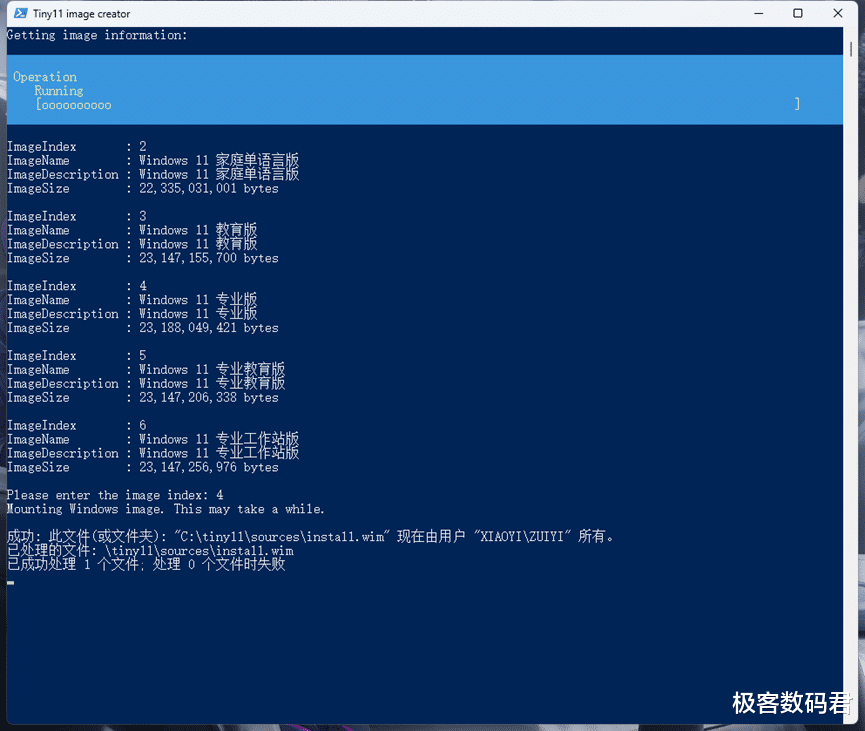Image resolution: width=865 pixels, height=731 pixels.
Task: Click the '已处理的文件' line
Action: [x=150, y=551]
